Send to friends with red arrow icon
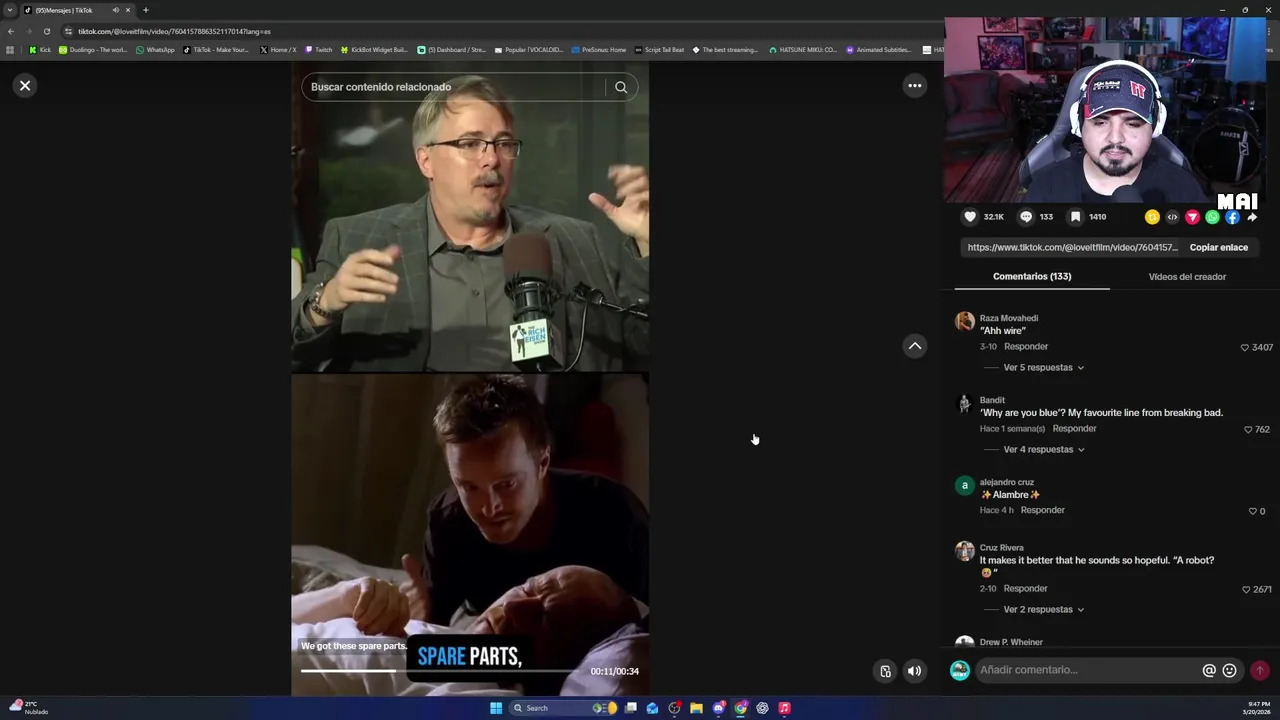The width and height of the screenshot is (1280, 720). [1192, 217]
